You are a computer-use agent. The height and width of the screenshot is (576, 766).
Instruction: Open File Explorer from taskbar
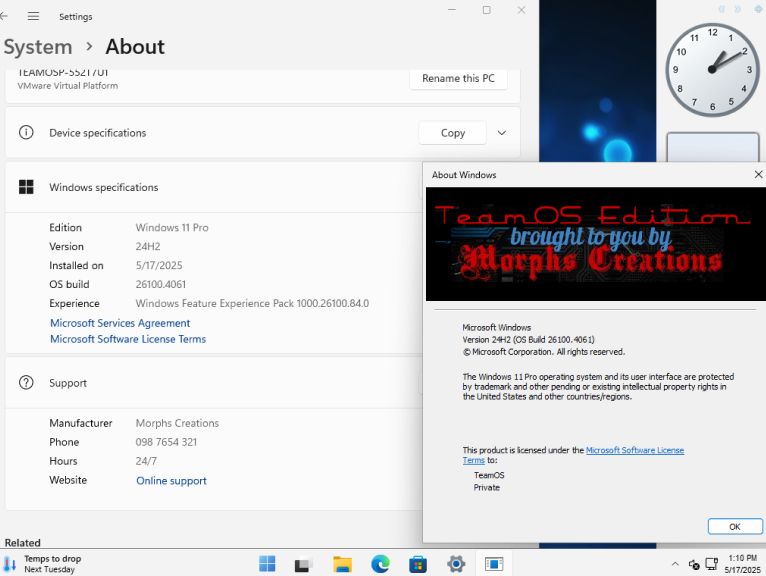point(342,564)
